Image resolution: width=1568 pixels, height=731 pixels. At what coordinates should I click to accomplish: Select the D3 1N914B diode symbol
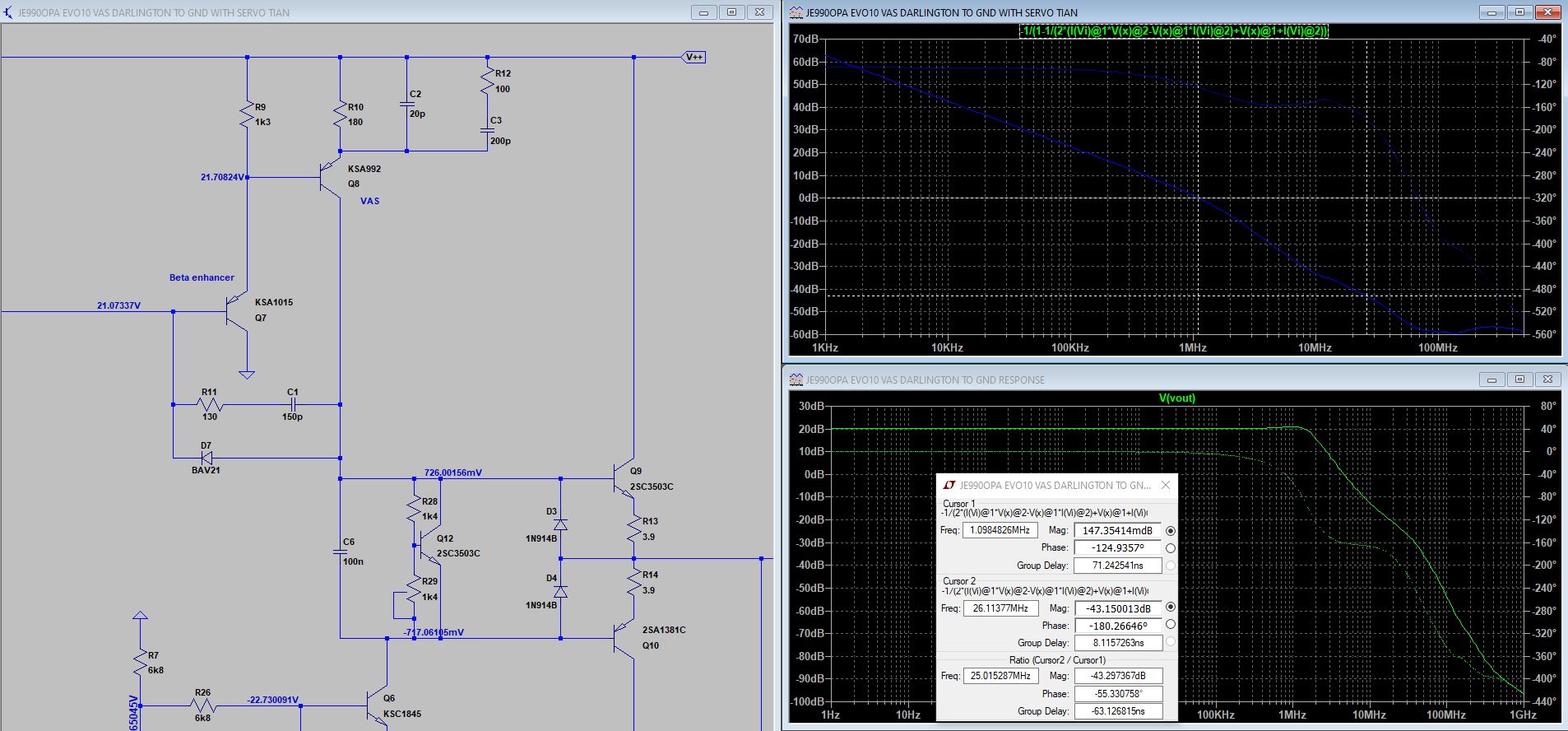560,524
